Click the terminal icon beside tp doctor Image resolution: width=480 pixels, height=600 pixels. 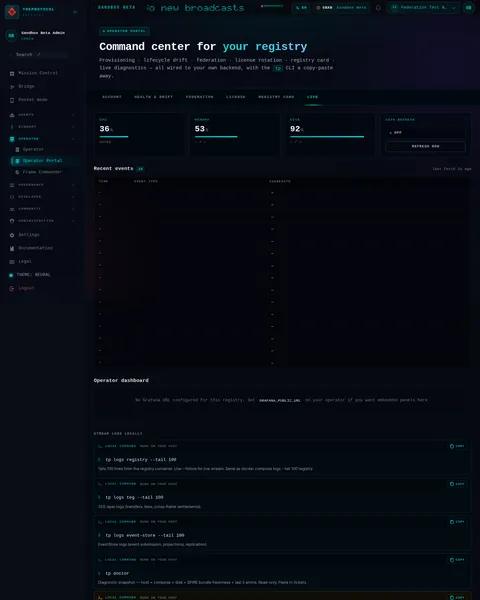coord(100,560)
